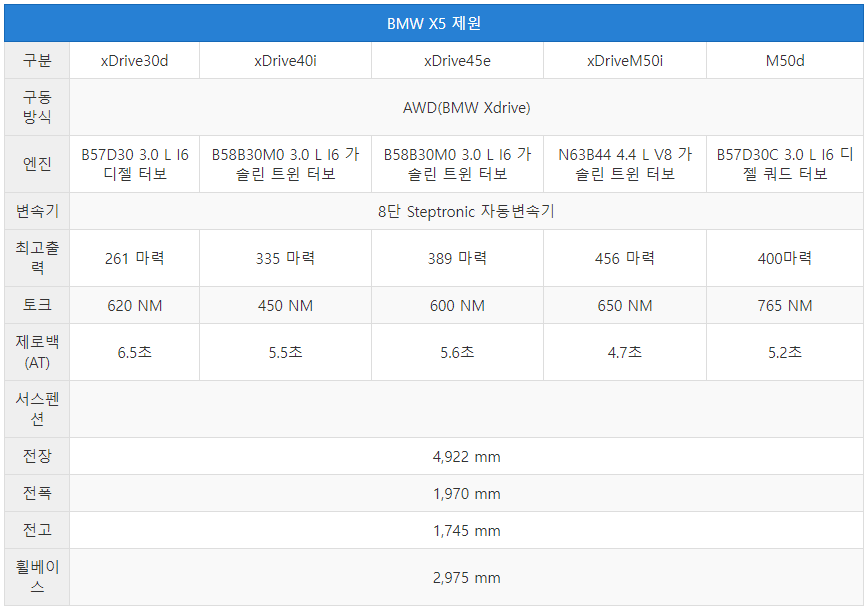The height and width of the screenshot is (609, 867).
Task: Click the '261 마력' cell
Action: point(134,258)
